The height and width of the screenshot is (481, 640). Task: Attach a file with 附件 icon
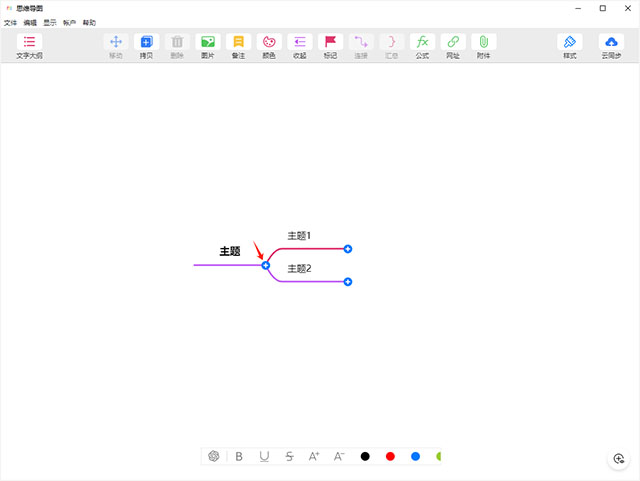point(483,43)
